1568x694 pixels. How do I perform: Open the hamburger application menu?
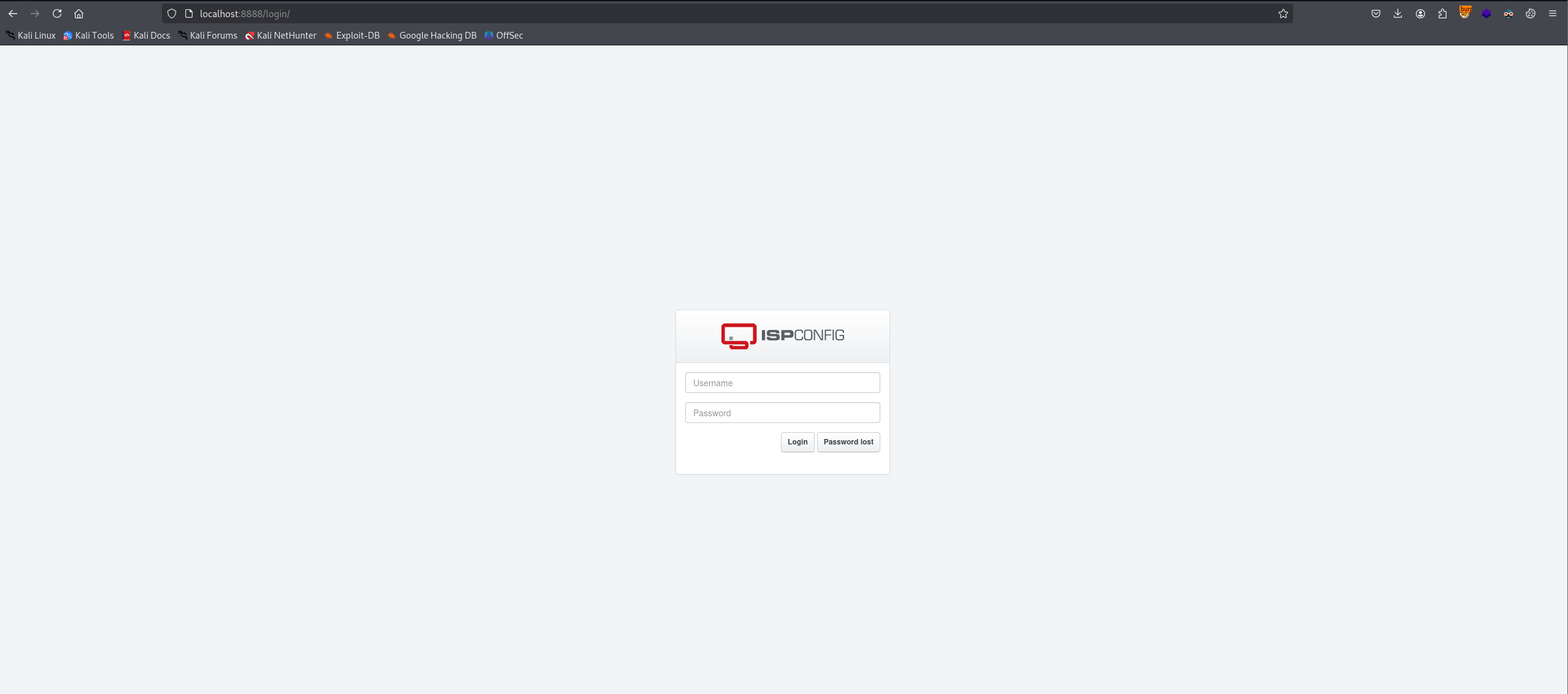1553,13
